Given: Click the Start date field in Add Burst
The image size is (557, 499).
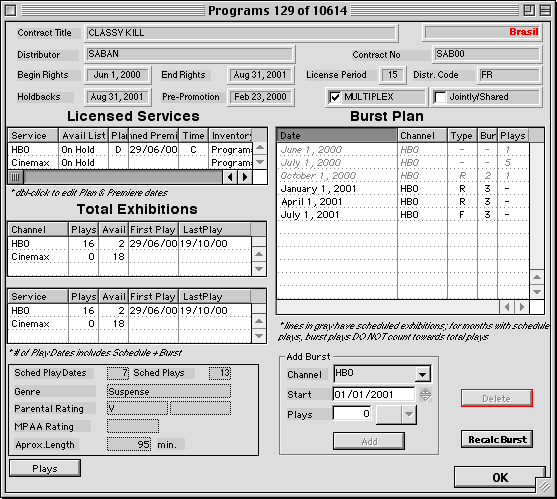Looking at the screenshot, I should 374,394.
